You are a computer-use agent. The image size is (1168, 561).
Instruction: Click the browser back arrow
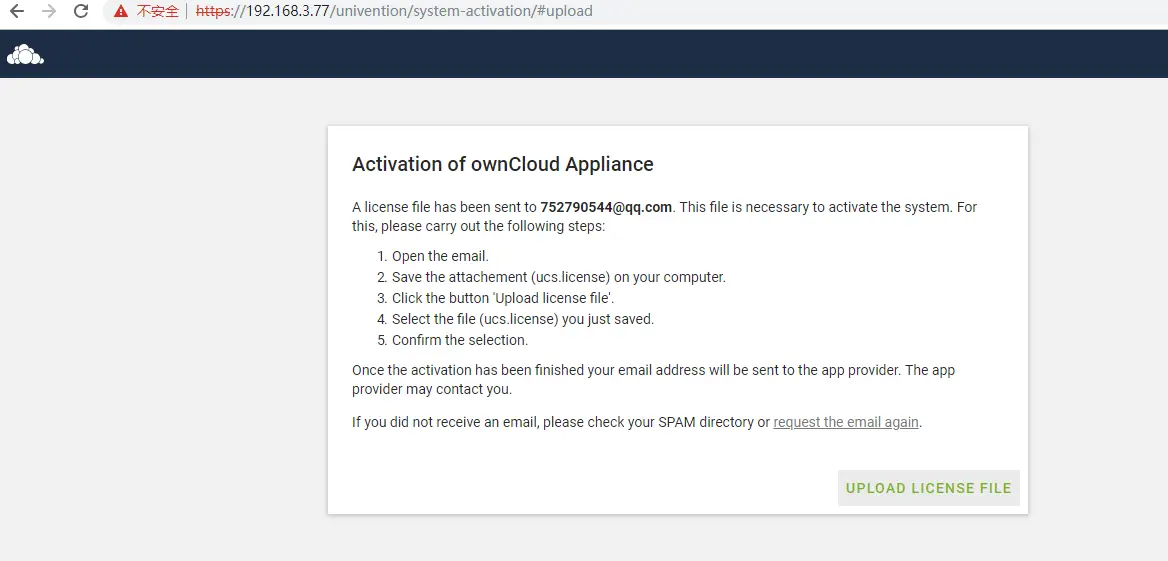pos(16,11)
